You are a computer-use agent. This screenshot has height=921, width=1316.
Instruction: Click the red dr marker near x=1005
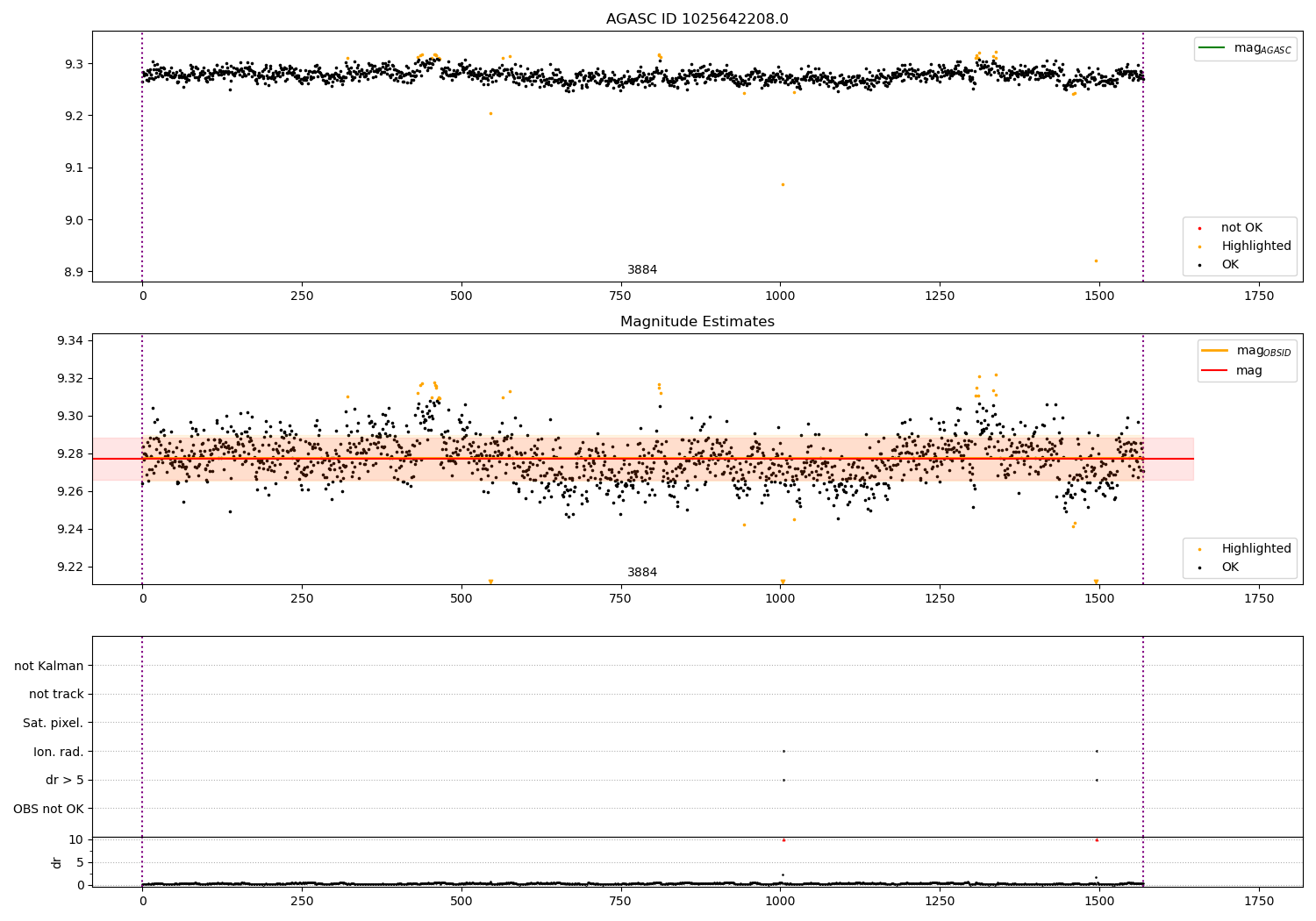[x=783, y=839]
